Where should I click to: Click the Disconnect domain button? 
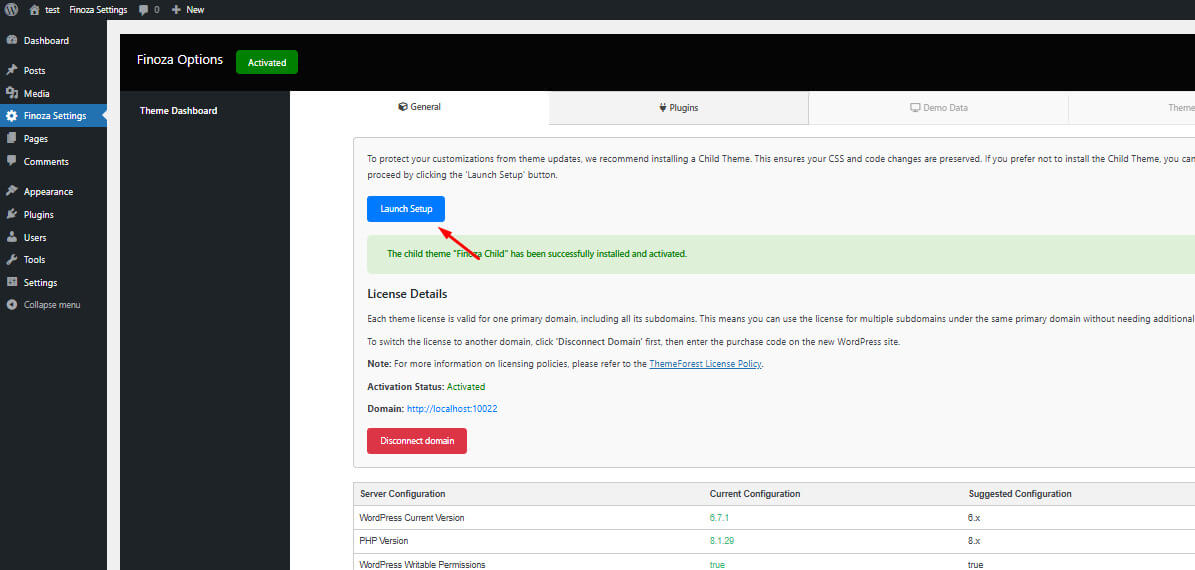[x=417, y=440]
